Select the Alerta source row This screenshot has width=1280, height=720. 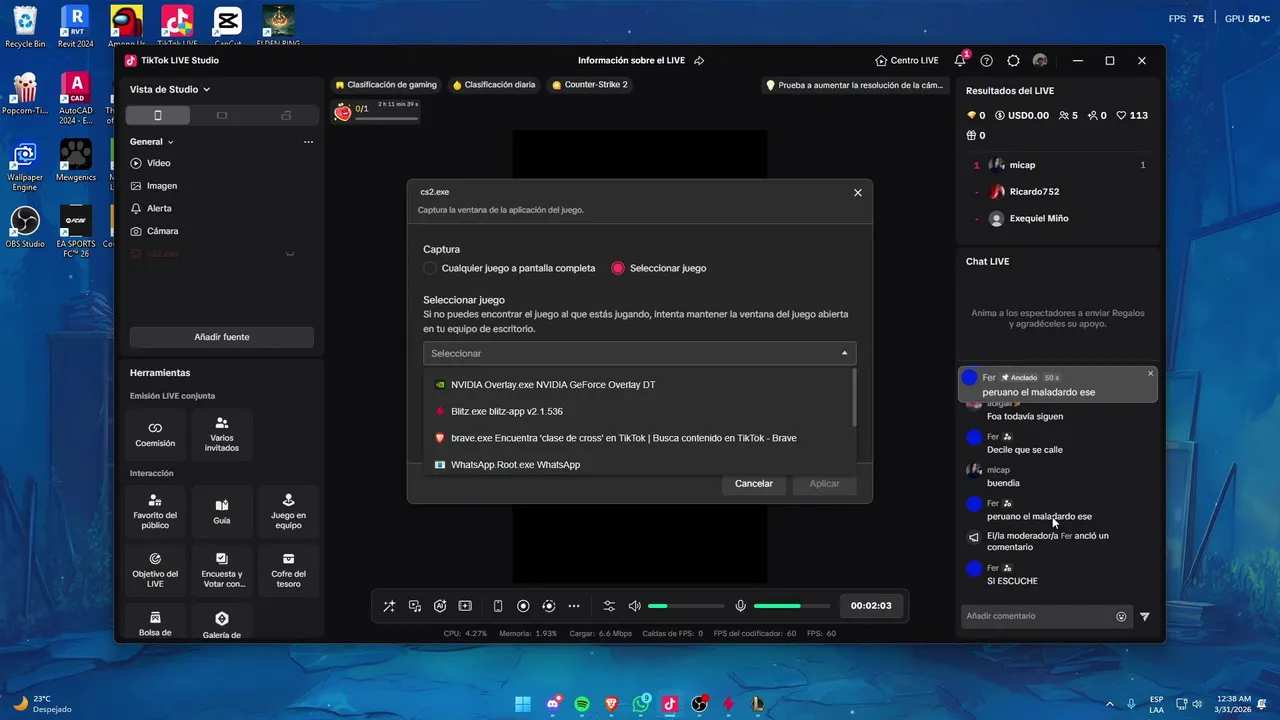(222, 208)
